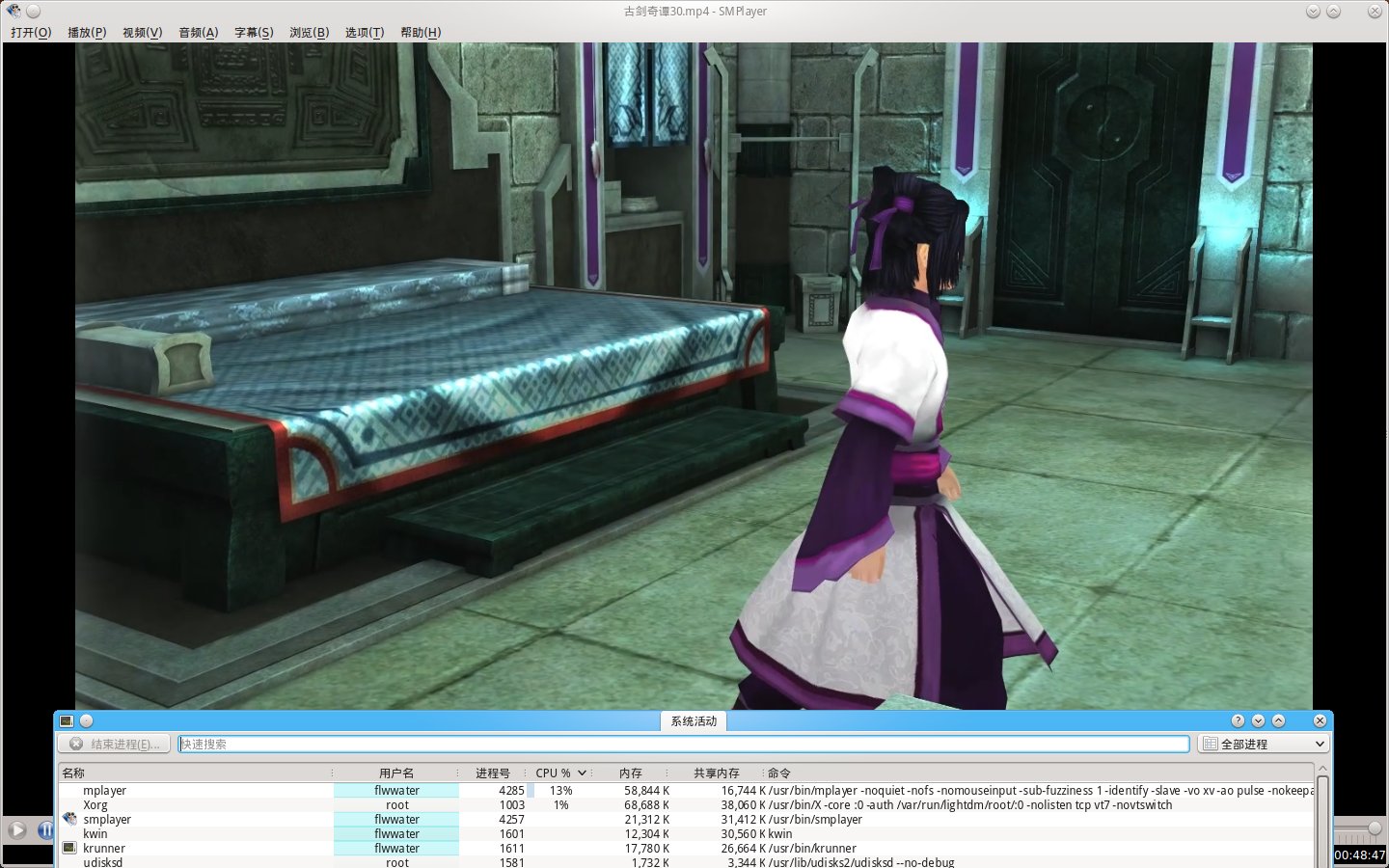Click PID 4285 of mplayer
This screenshot has height=868, width=1389.
[x=512, y=790]
